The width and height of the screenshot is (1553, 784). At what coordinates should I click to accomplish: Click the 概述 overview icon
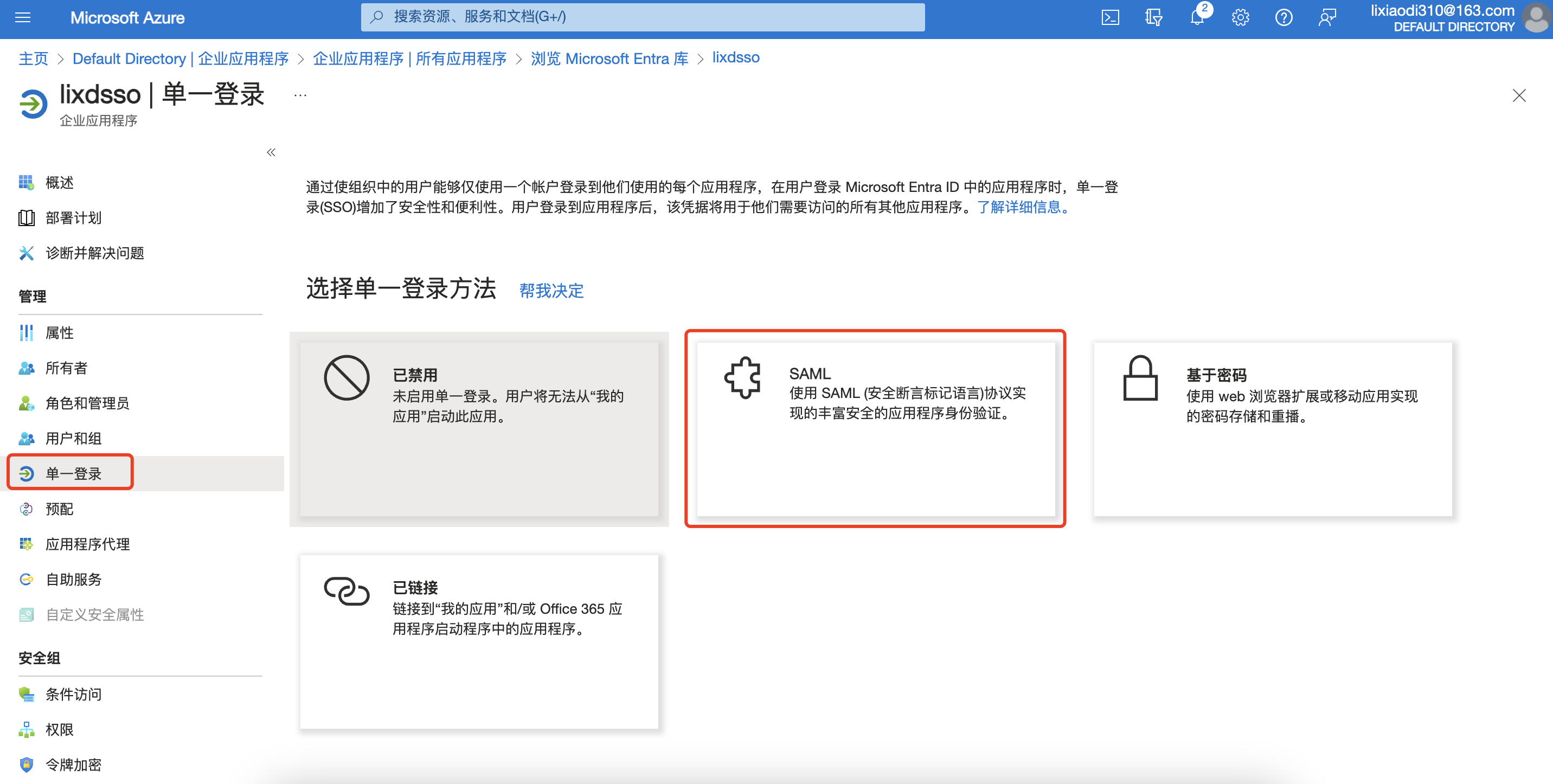click(26, 182)
